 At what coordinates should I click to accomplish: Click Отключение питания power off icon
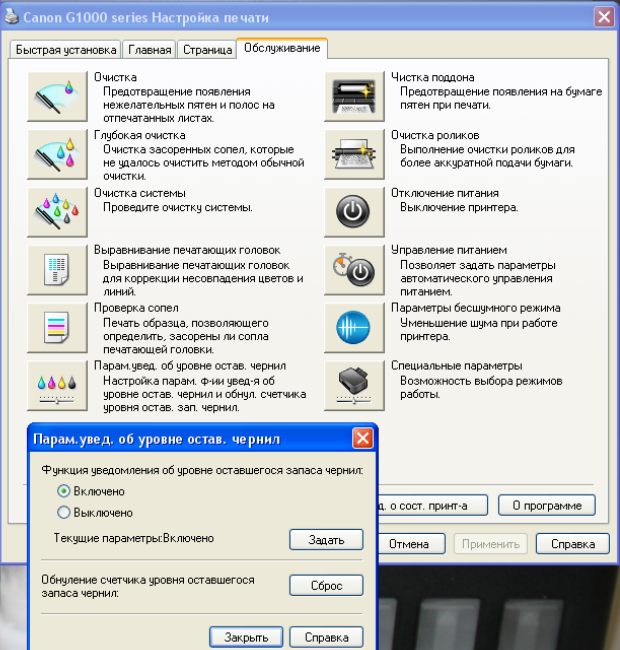point(354,212)
